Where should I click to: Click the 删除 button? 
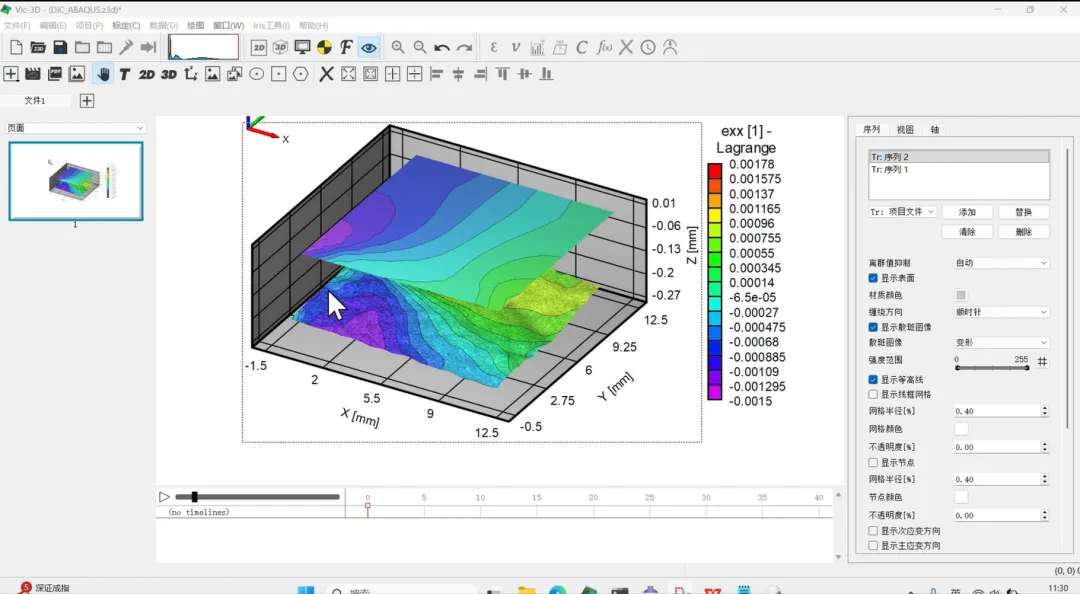[1023, 232]
